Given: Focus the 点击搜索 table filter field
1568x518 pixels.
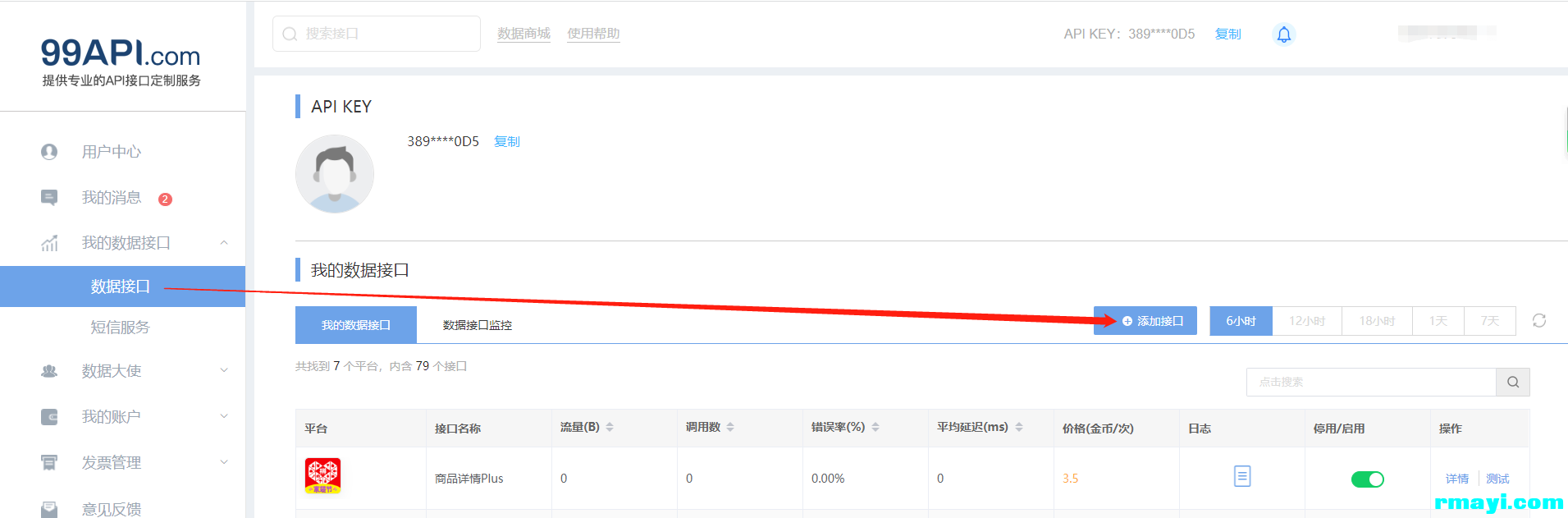Looking at the screenshot, I should pos(1371,382).
